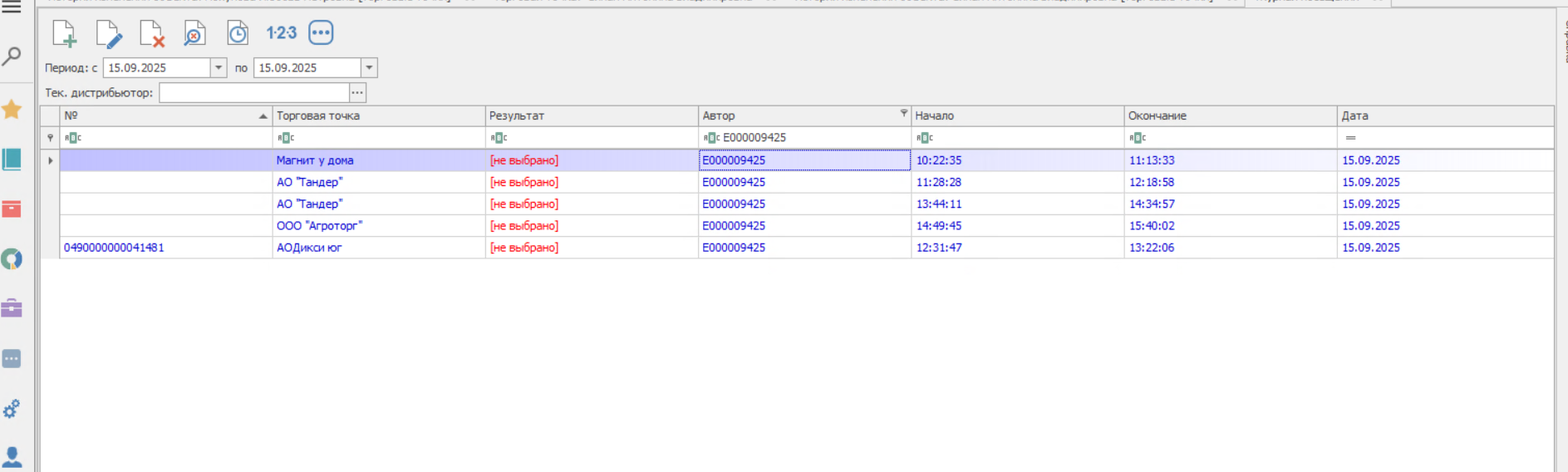Click author E000009425 in the АОДикси юг row
Screen dimensions: 1568x472
(734, 248)
